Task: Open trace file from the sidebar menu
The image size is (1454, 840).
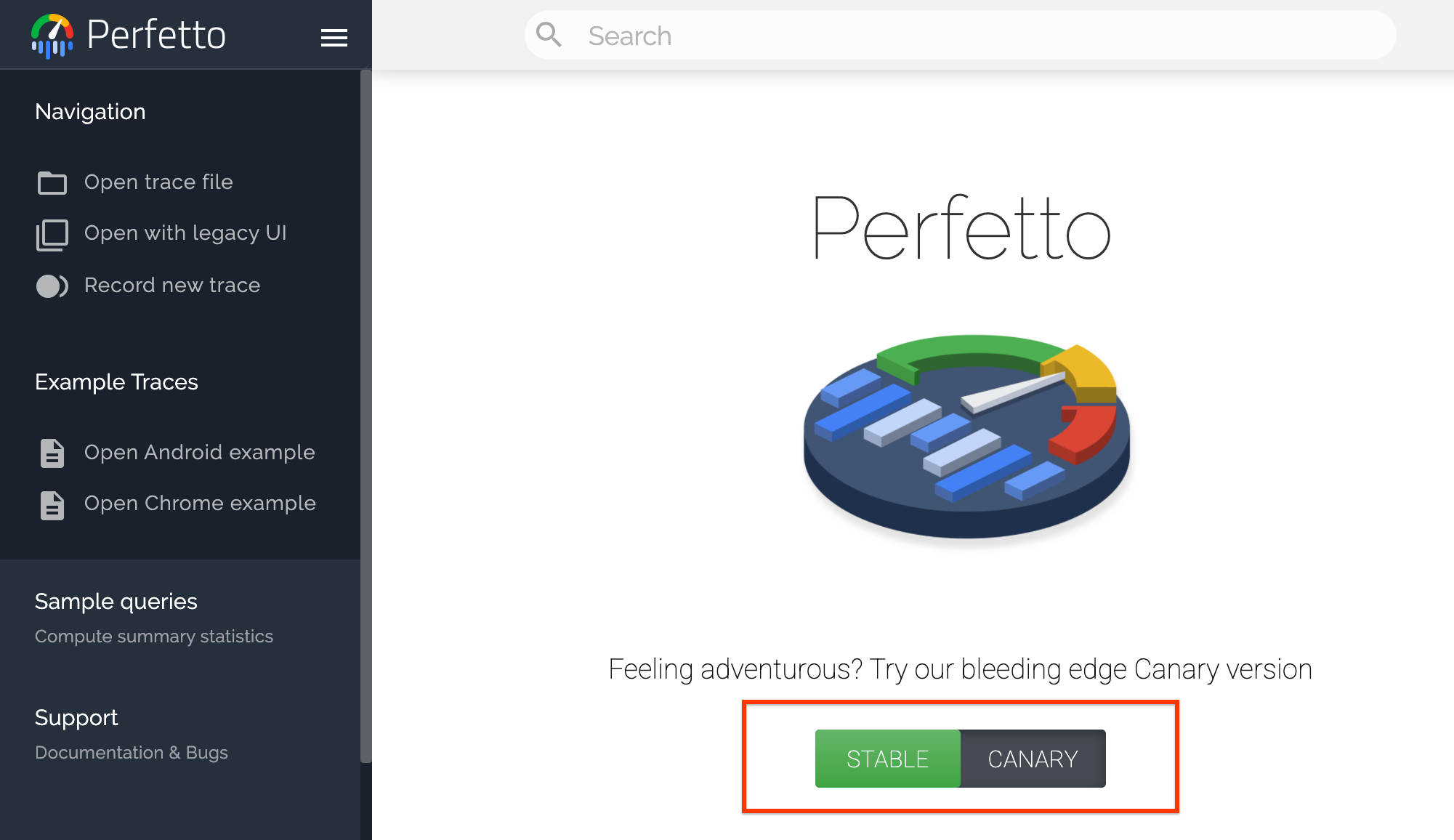Action: click(x=158, y=182)
